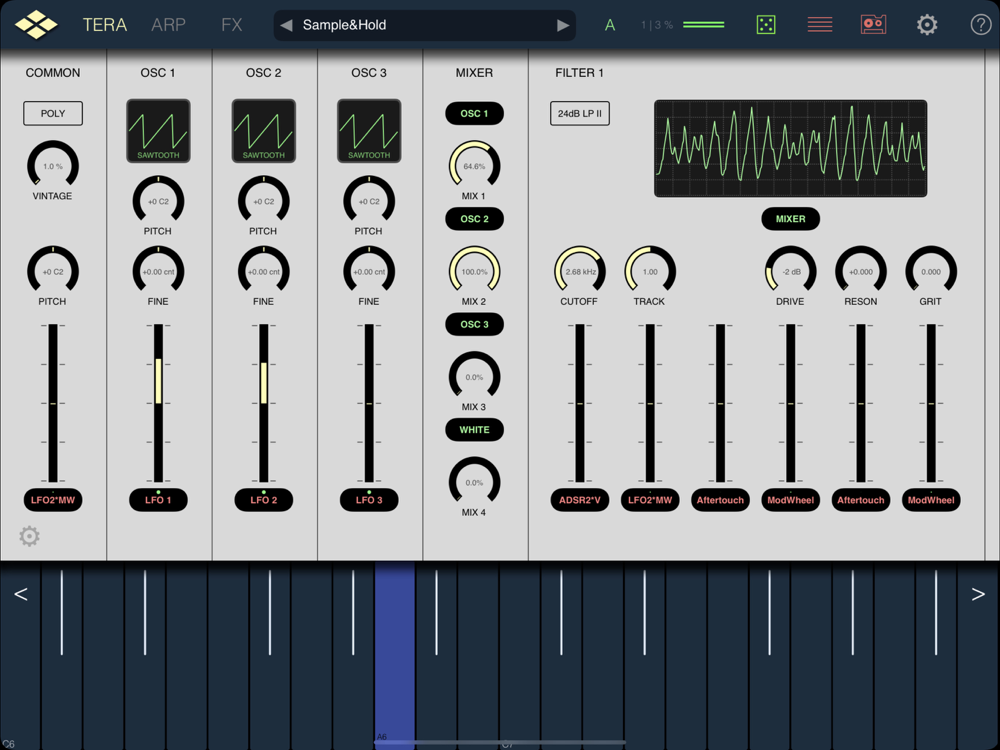This screenshot has width=1000, height=750.
Task: Toggle the WHITE noise source button
Action: [x=474, y=430]
